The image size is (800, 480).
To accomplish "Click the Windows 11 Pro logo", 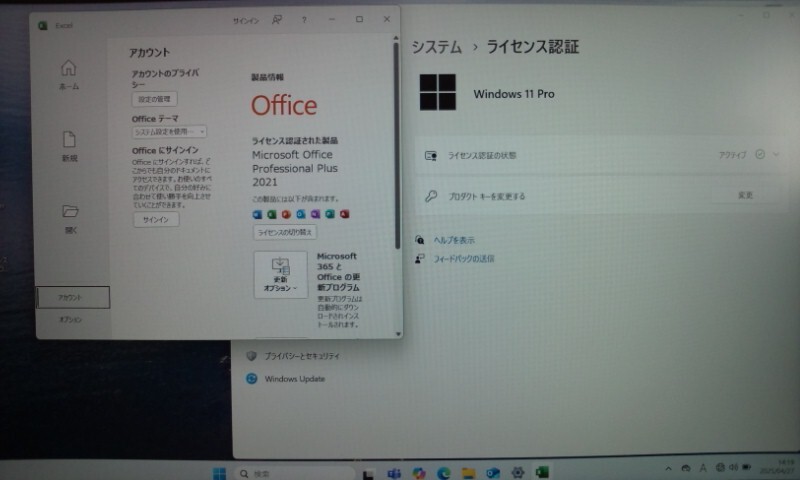I will pos(438,92).
